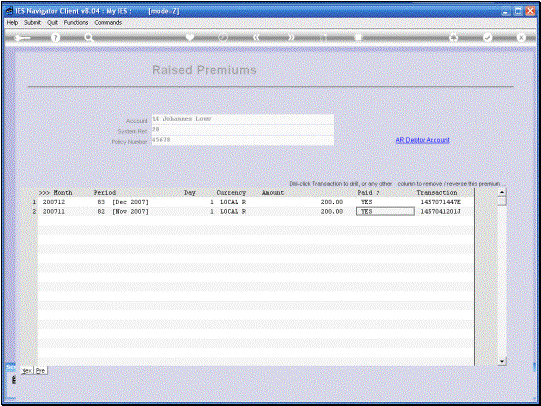
Task: Click the magnifier search icon
Action: (89, 38)
